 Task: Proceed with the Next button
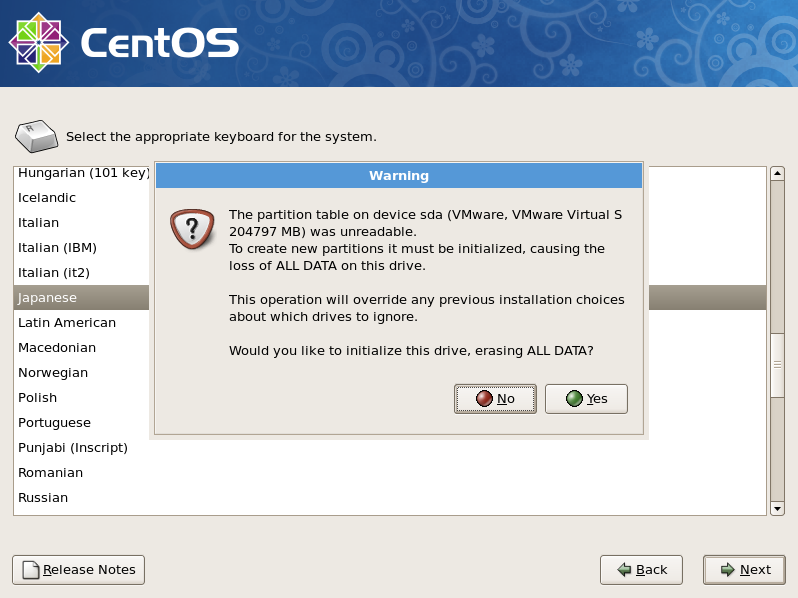click(x=745, y=569)
